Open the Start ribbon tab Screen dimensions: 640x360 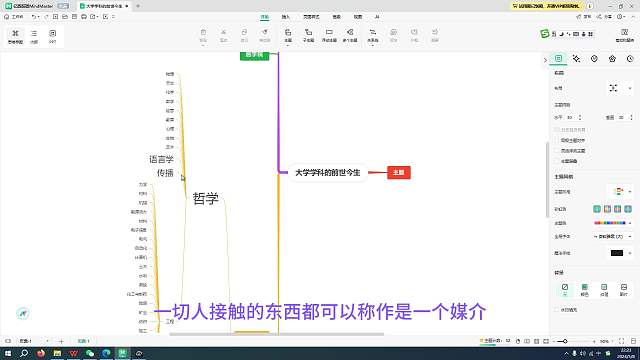pyautogui.click(x=265, y=17)
